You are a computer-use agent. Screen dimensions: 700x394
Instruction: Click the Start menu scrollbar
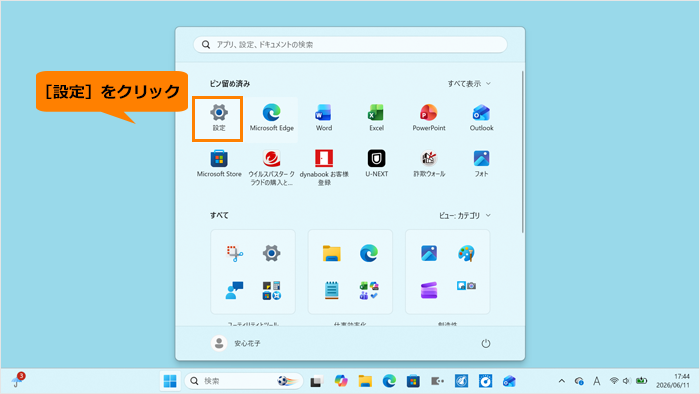(x=522, y=152)
